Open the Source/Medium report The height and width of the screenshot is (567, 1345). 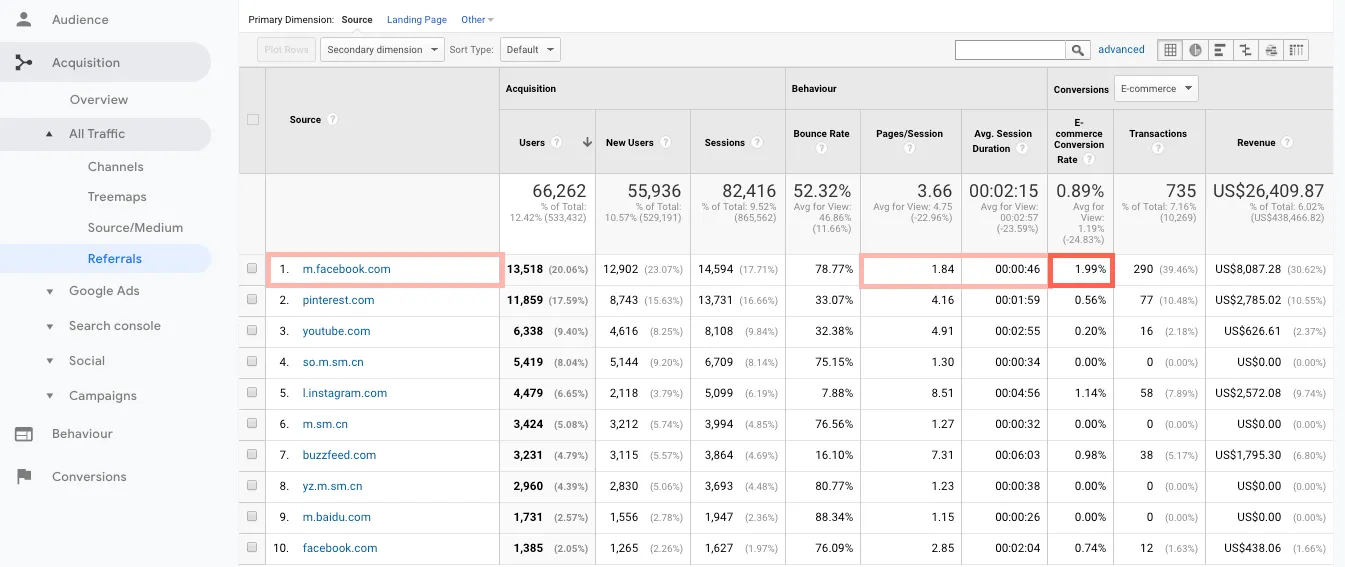[x=135, y=228]
